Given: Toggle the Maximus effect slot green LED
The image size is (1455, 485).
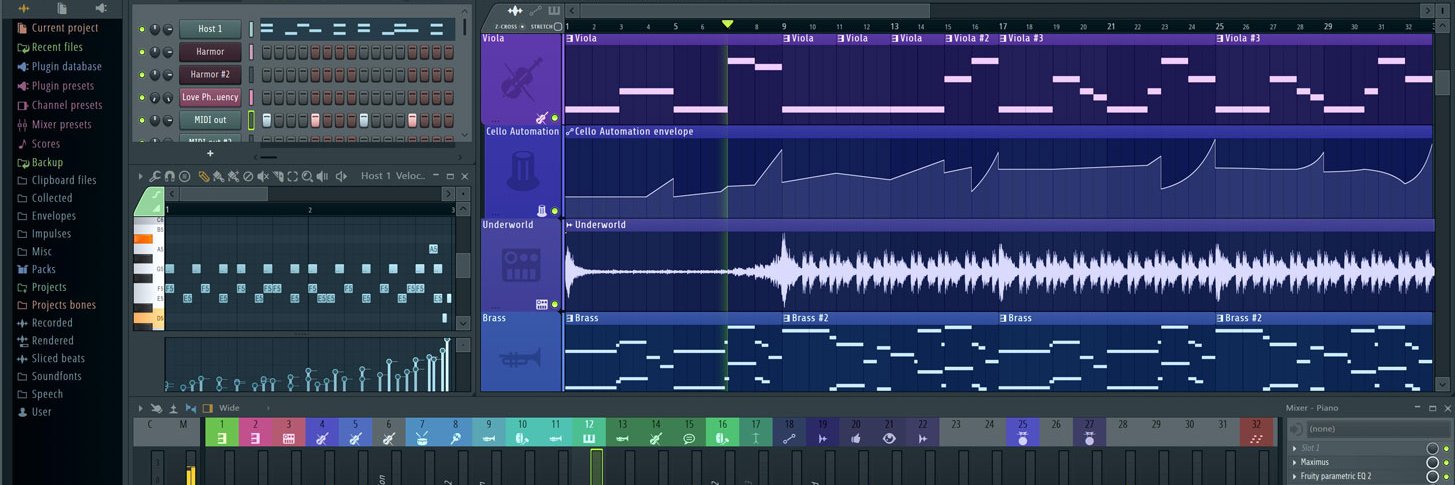Looking at the screenshot, I should 1446,462.
